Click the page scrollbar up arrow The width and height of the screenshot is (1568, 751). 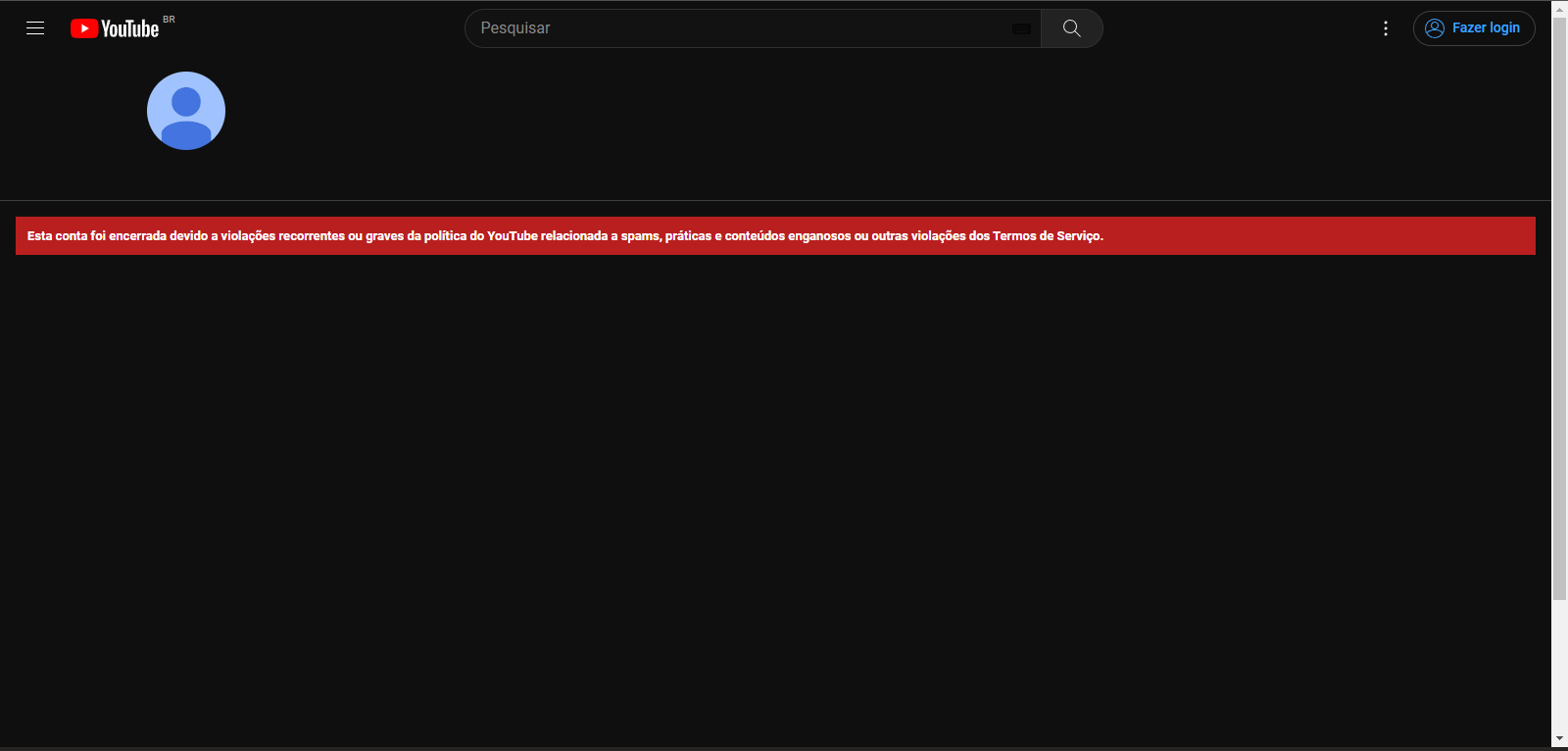[1559, 8]
